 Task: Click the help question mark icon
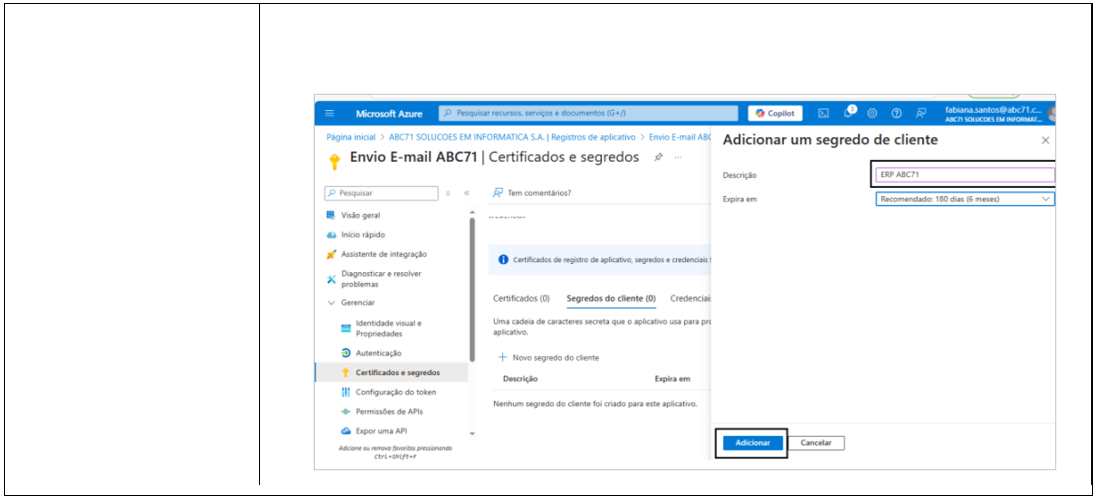click(x=896, y=113)
